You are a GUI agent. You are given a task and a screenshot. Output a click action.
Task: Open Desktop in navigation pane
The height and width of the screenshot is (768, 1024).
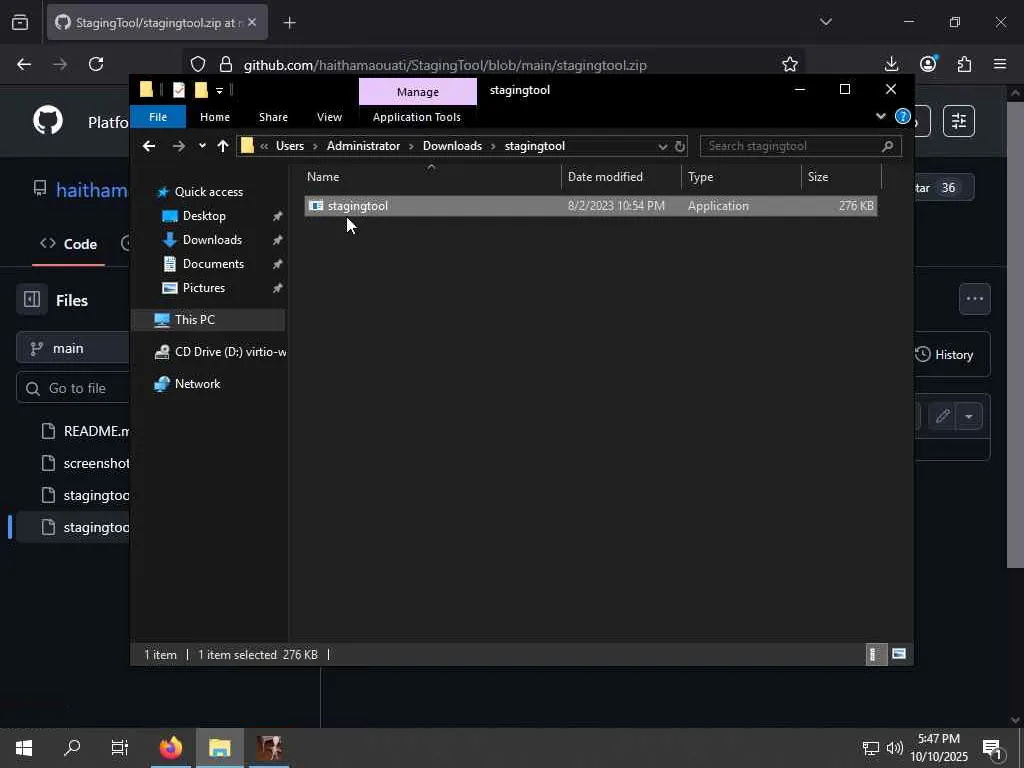click(x=204, y=216)
